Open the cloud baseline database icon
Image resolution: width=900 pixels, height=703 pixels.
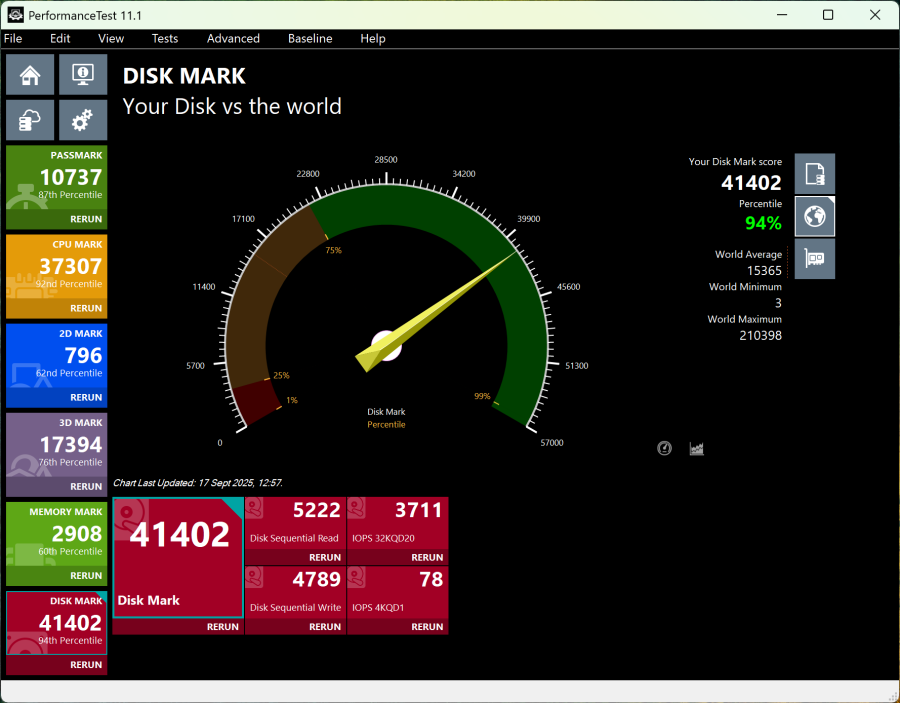click(x=30, y=120)
